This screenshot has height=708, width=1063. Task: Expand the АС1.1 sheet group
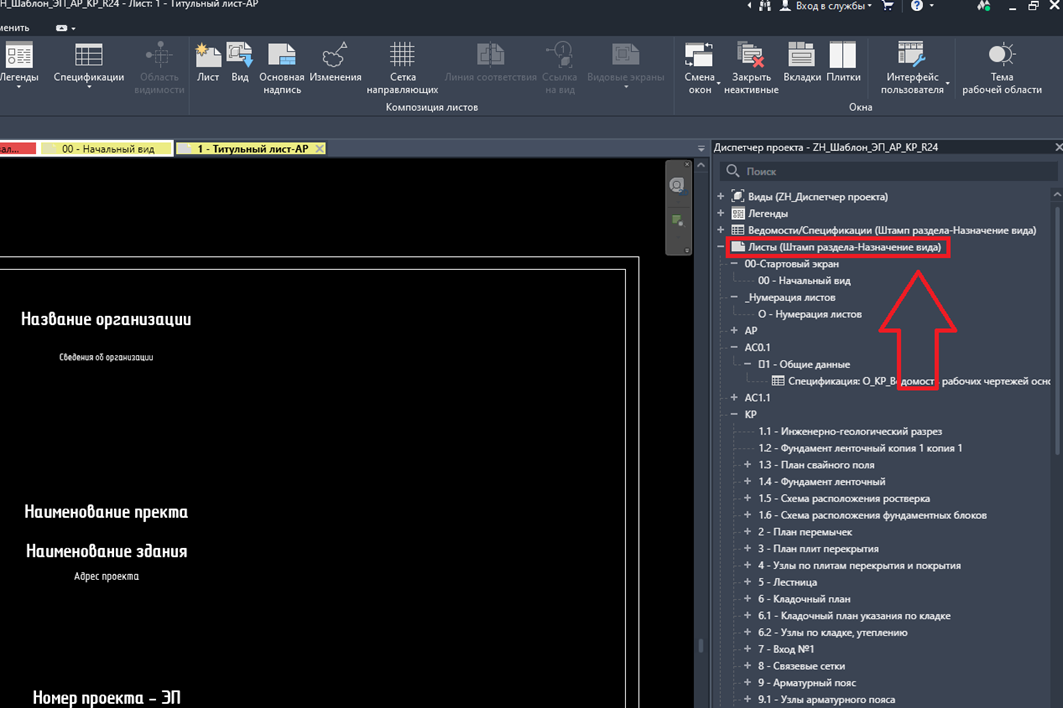[734, 397]
